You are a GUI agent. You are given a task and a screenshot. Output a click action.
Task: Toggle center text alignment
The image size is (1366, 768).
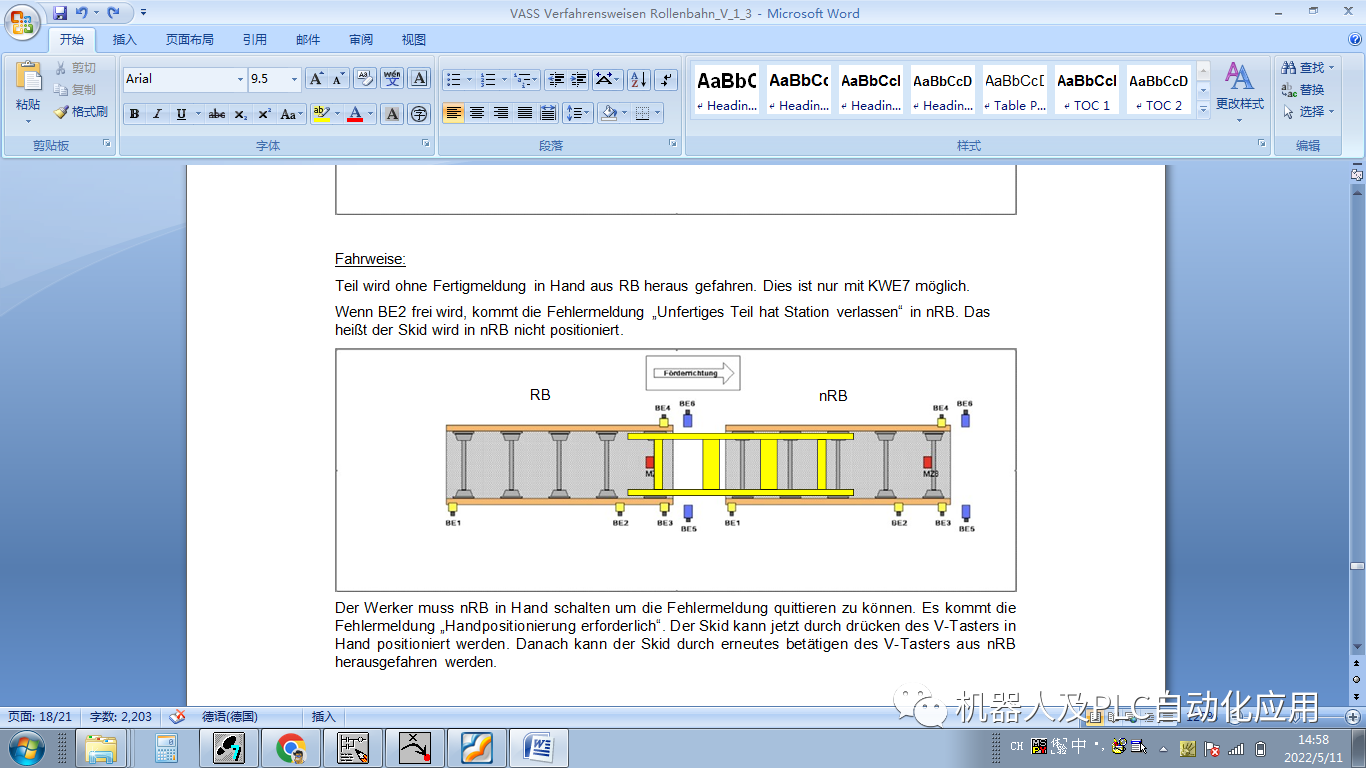point(477,113)
